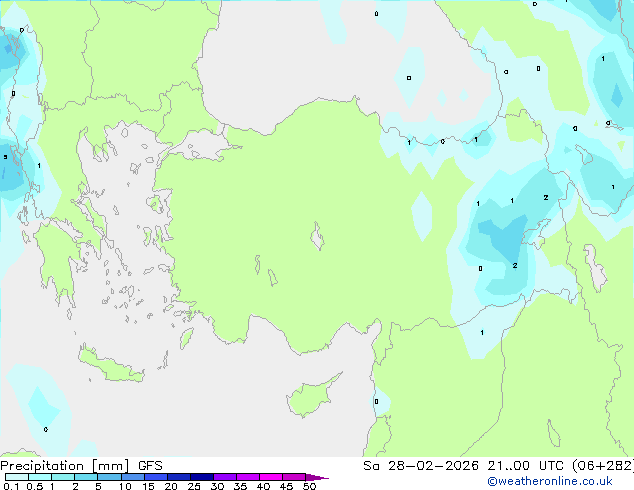Pick the 35–40 mm legend color box

click(247, 477)
